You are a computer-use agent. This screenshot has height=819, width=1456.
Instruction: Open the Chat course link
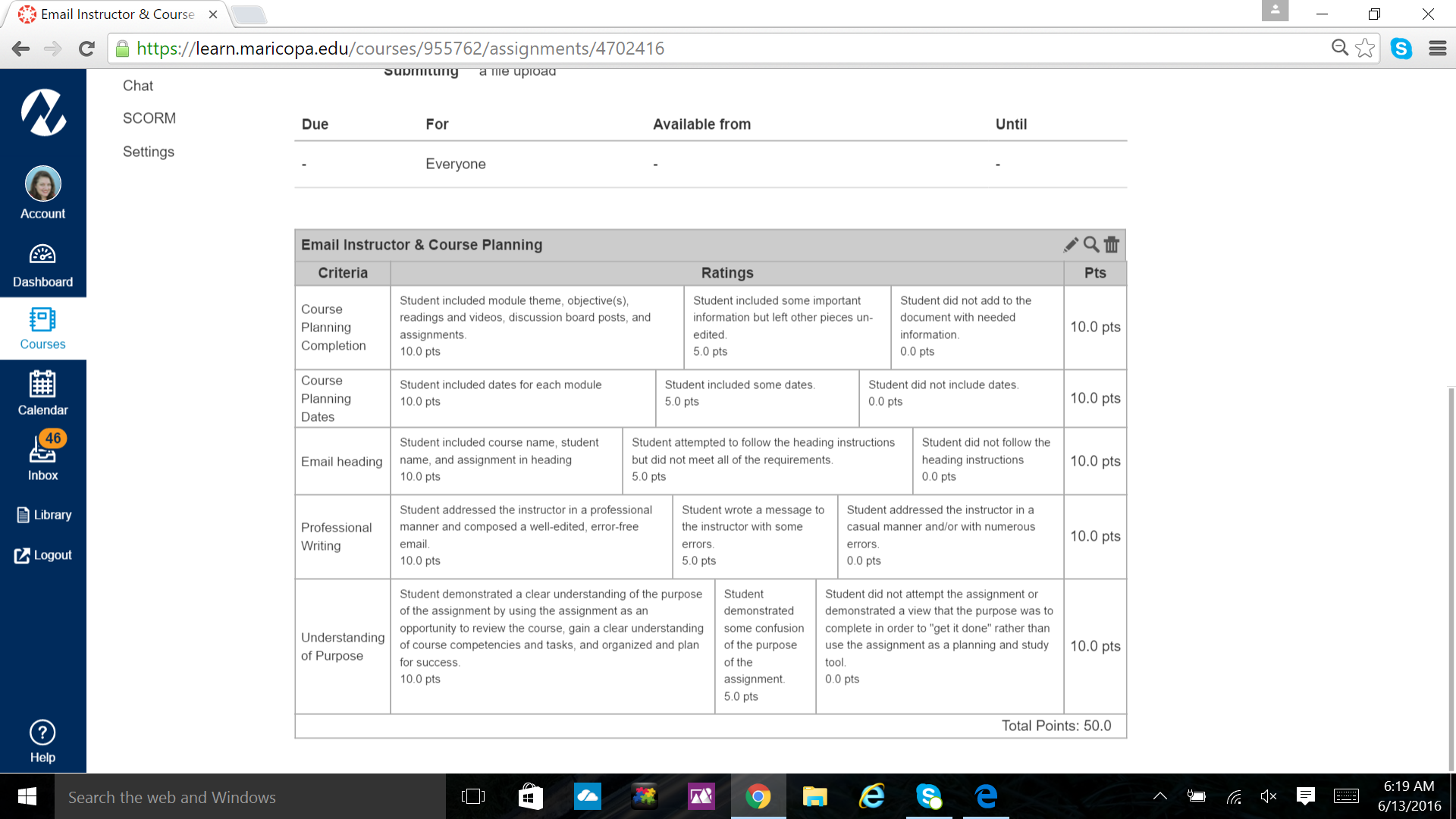coord(138,86)
